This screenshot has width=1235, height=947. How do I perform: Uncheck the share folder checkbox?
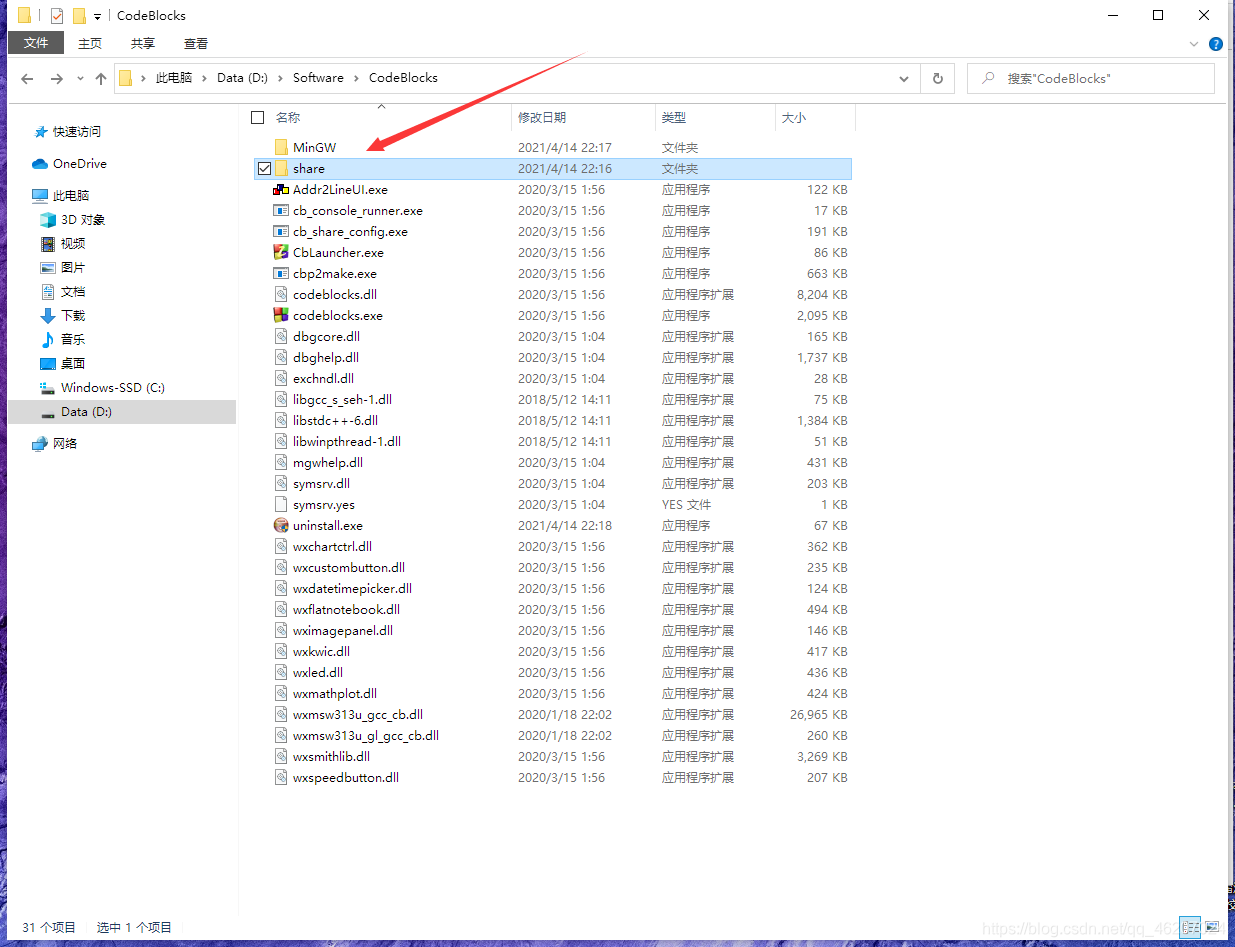pos(264,169)
